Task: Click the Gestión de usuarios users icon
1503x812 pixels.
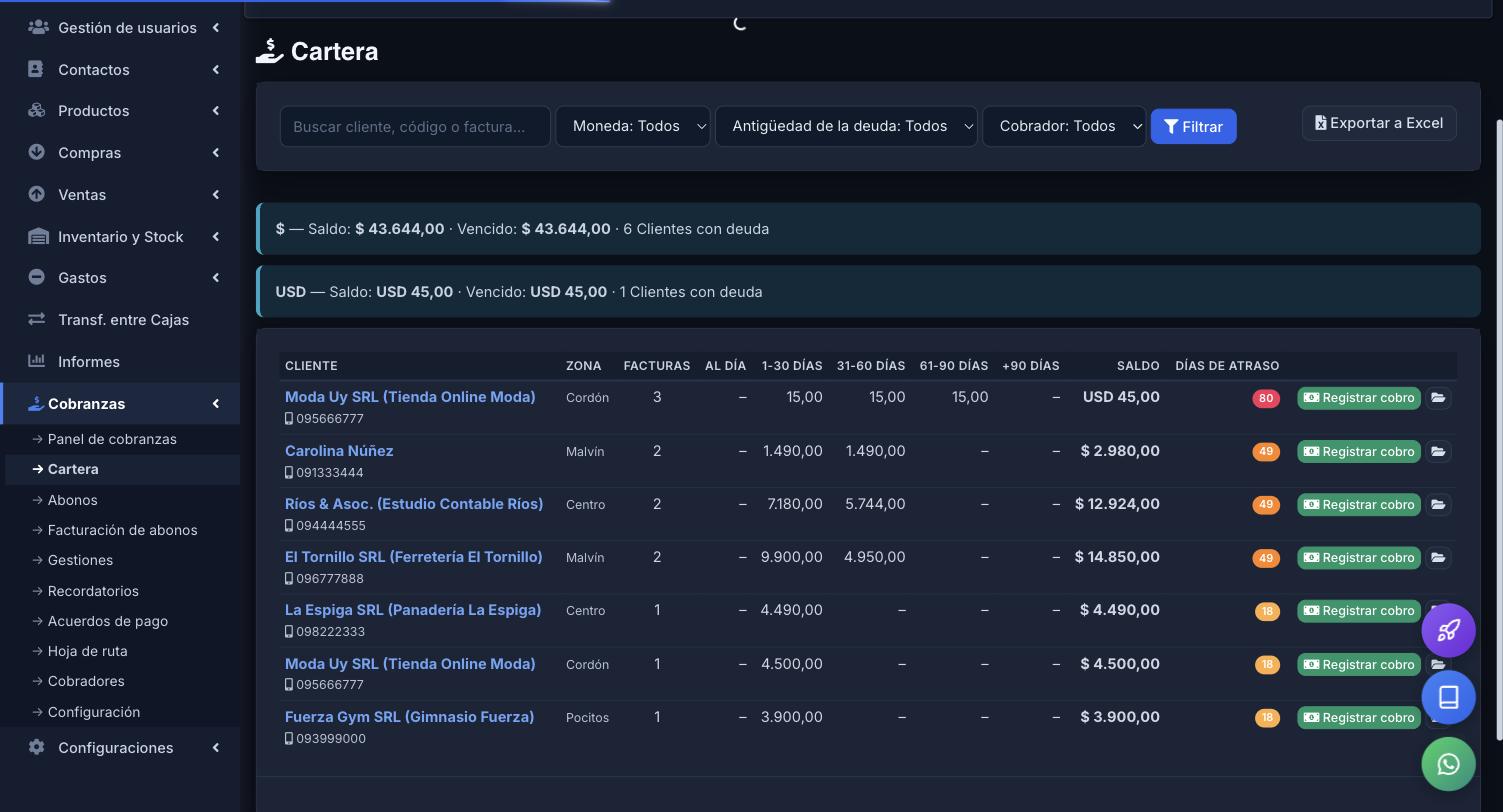Action: pyautogui.click(x=38, y=27)
